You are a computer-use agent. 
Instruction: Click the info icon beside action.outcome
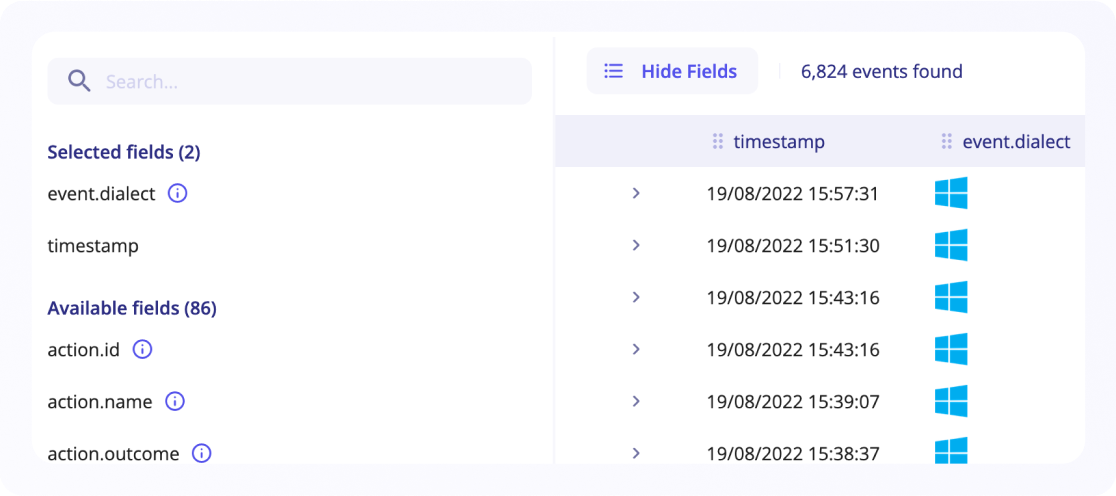click(201, 453)
